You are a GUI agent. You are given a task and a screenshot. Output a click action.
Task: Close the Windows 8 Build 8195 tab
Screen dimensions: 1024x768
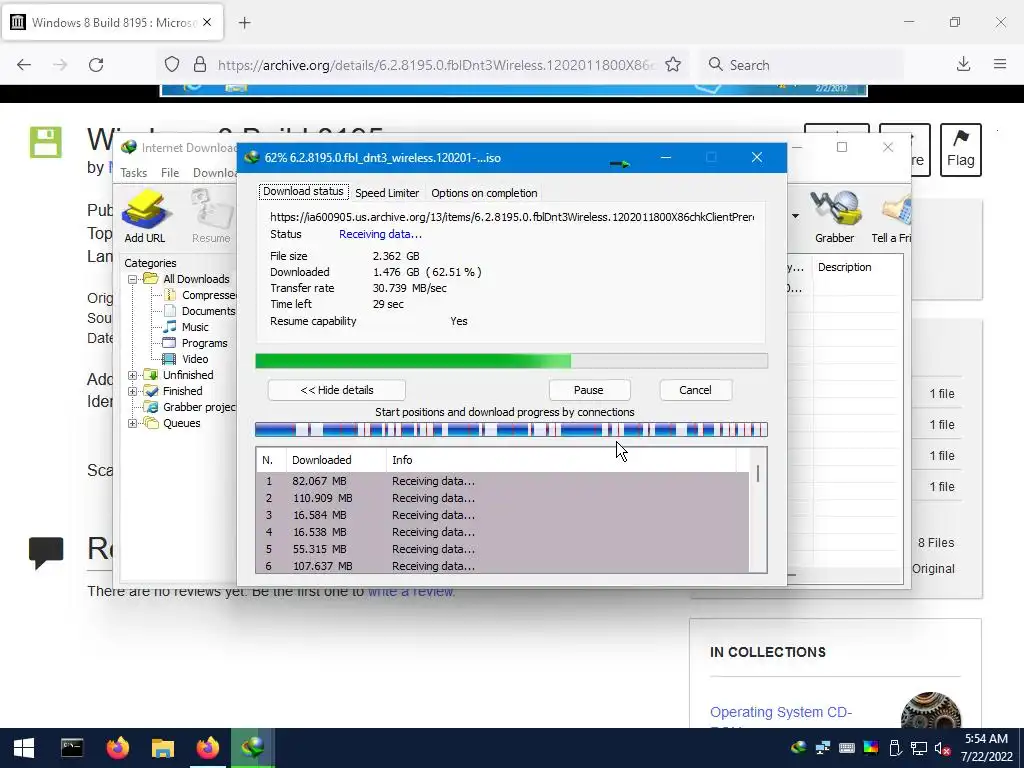coord(207,22)
